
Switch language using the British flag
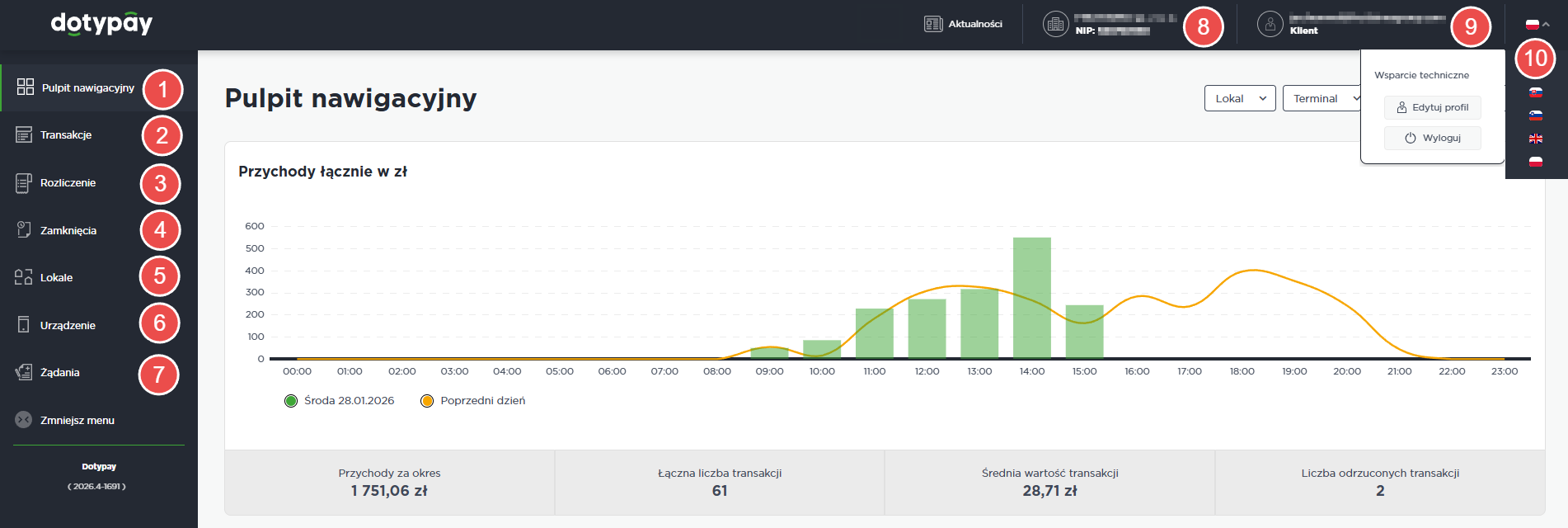[1536, 139]
